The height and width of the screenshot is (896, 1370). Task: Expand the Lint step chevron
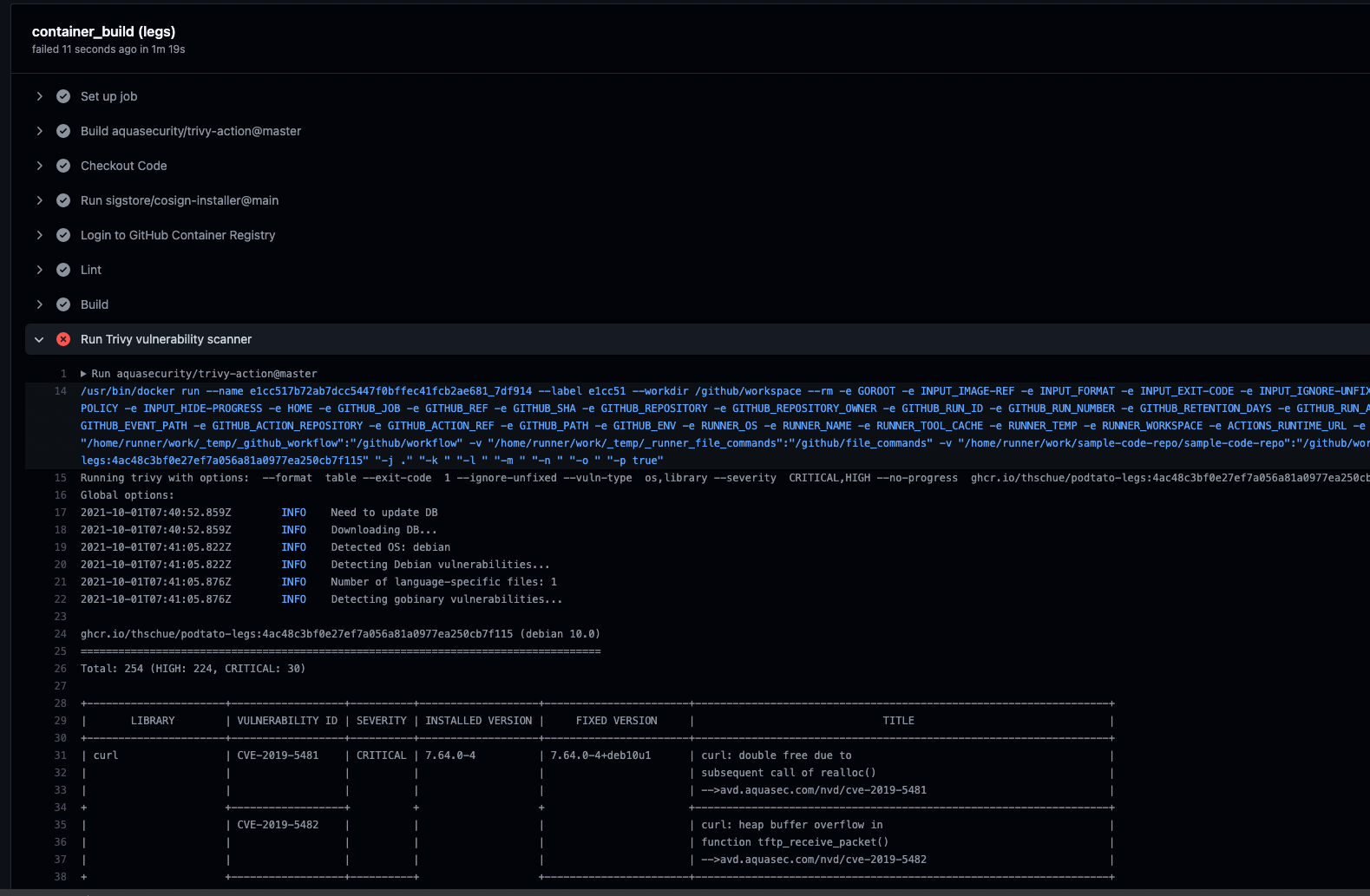[x=39, y=270]
